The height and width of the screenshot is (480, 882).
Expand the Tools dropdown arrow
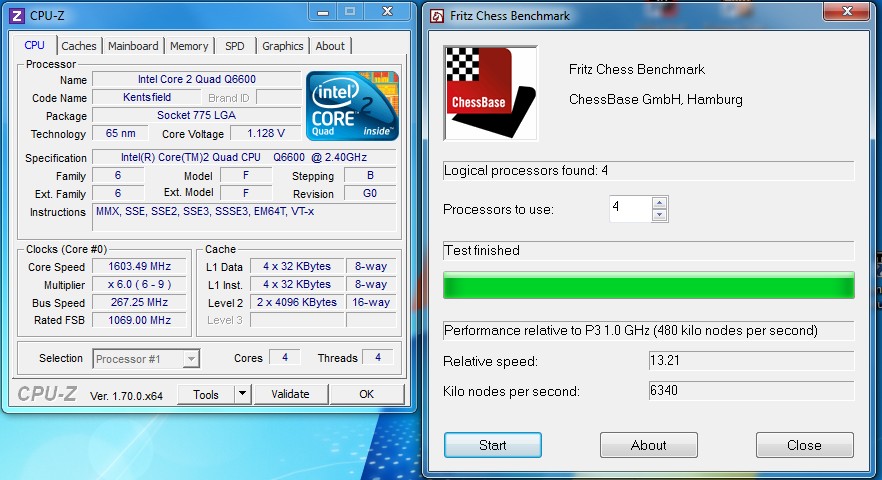click(x=242, y=394)
